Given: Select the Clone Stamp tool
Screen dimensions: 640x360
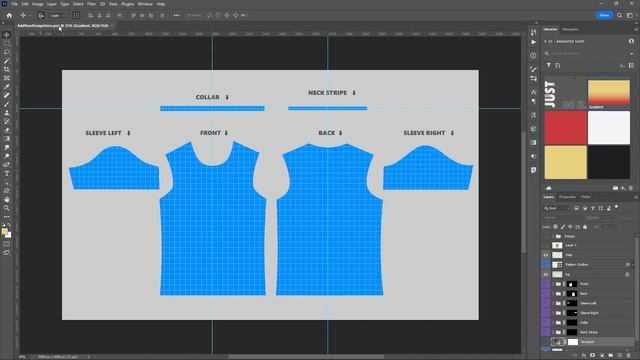Looking at the screenshot, I should (7, 113).
